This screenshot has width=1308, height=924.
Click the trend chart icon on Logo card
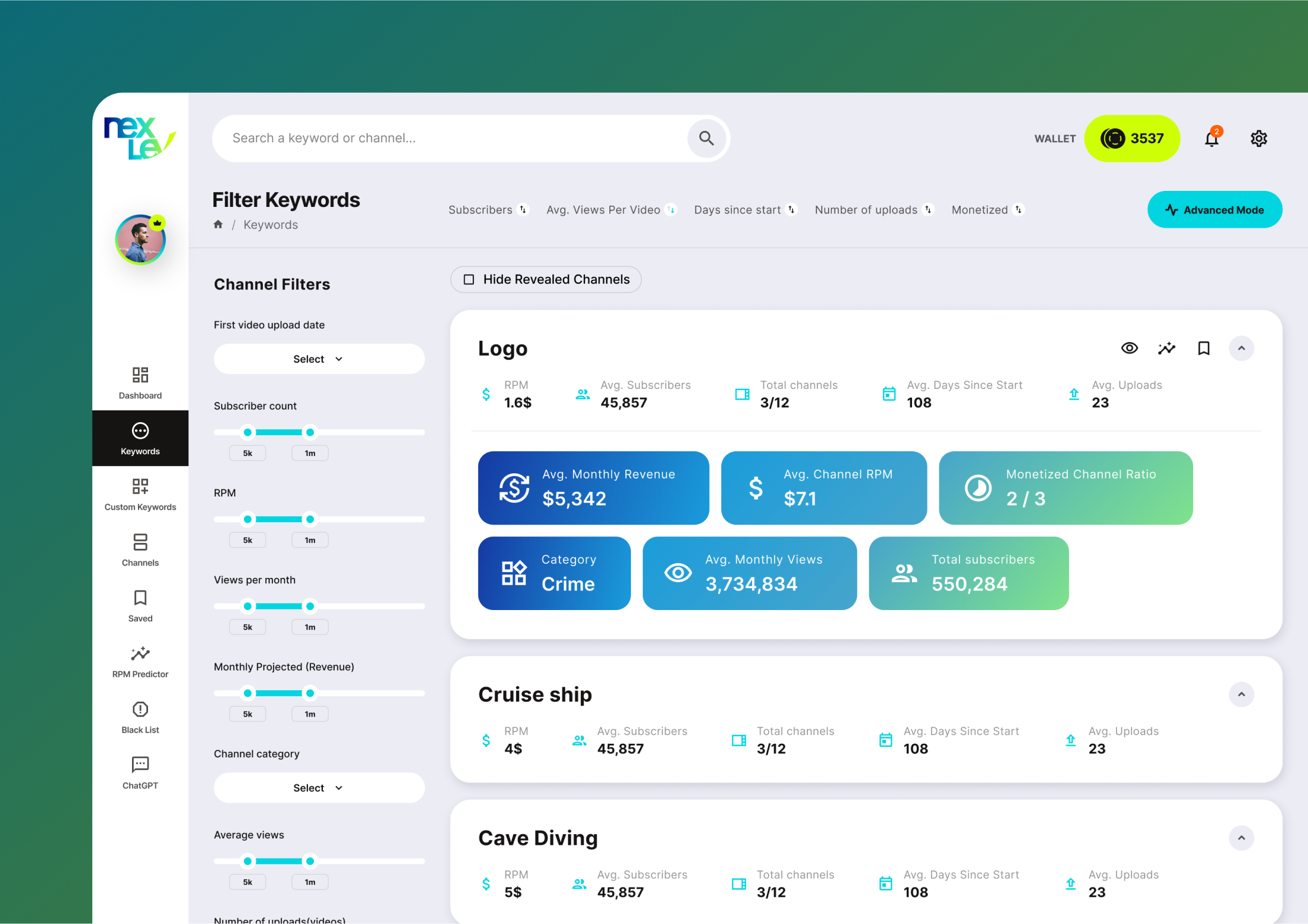tap(1166, 348)
